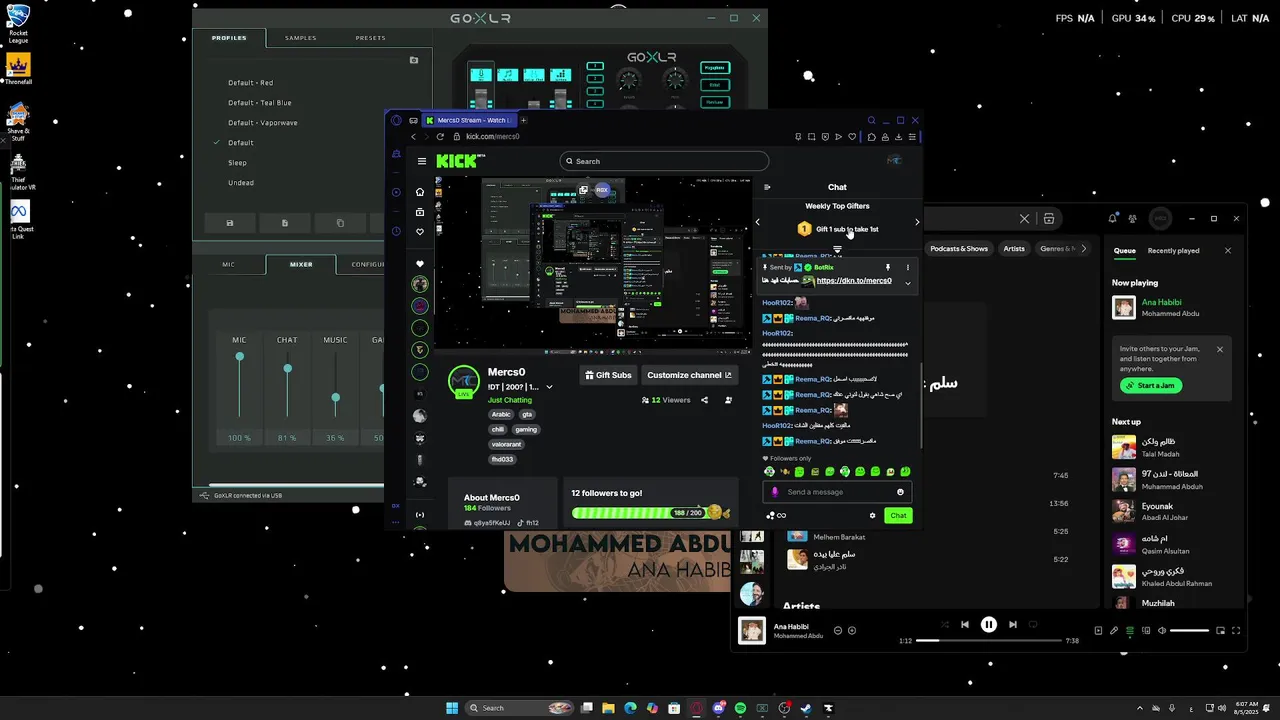The image size is (1280, 720).
Task: Open Spotify Browse icon next to search
Action: [1049, 218]
